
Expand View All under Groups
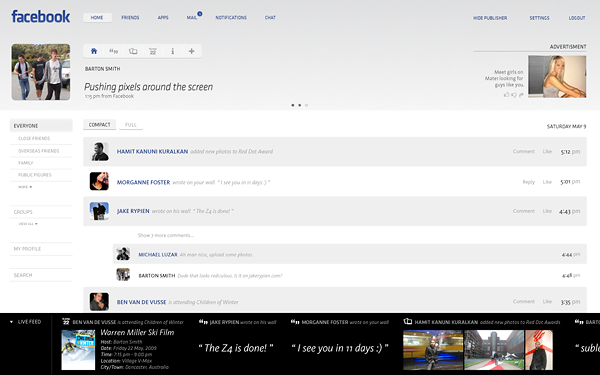click(28, 224)
